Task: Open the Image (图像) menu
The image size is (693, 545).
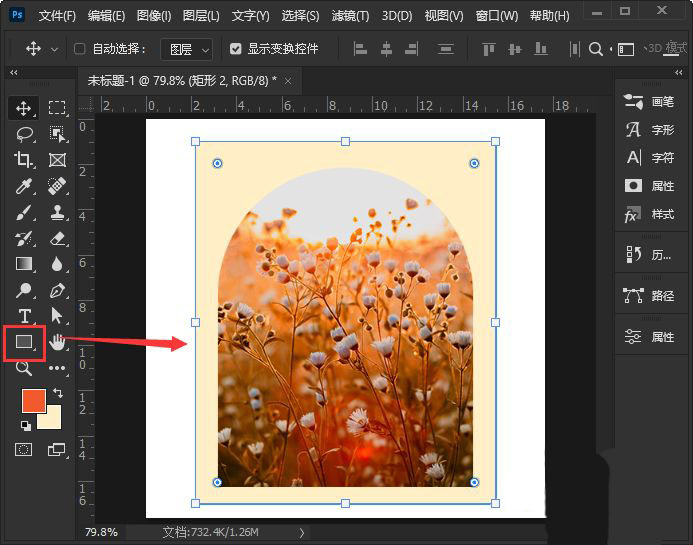Action: [154, 16]
